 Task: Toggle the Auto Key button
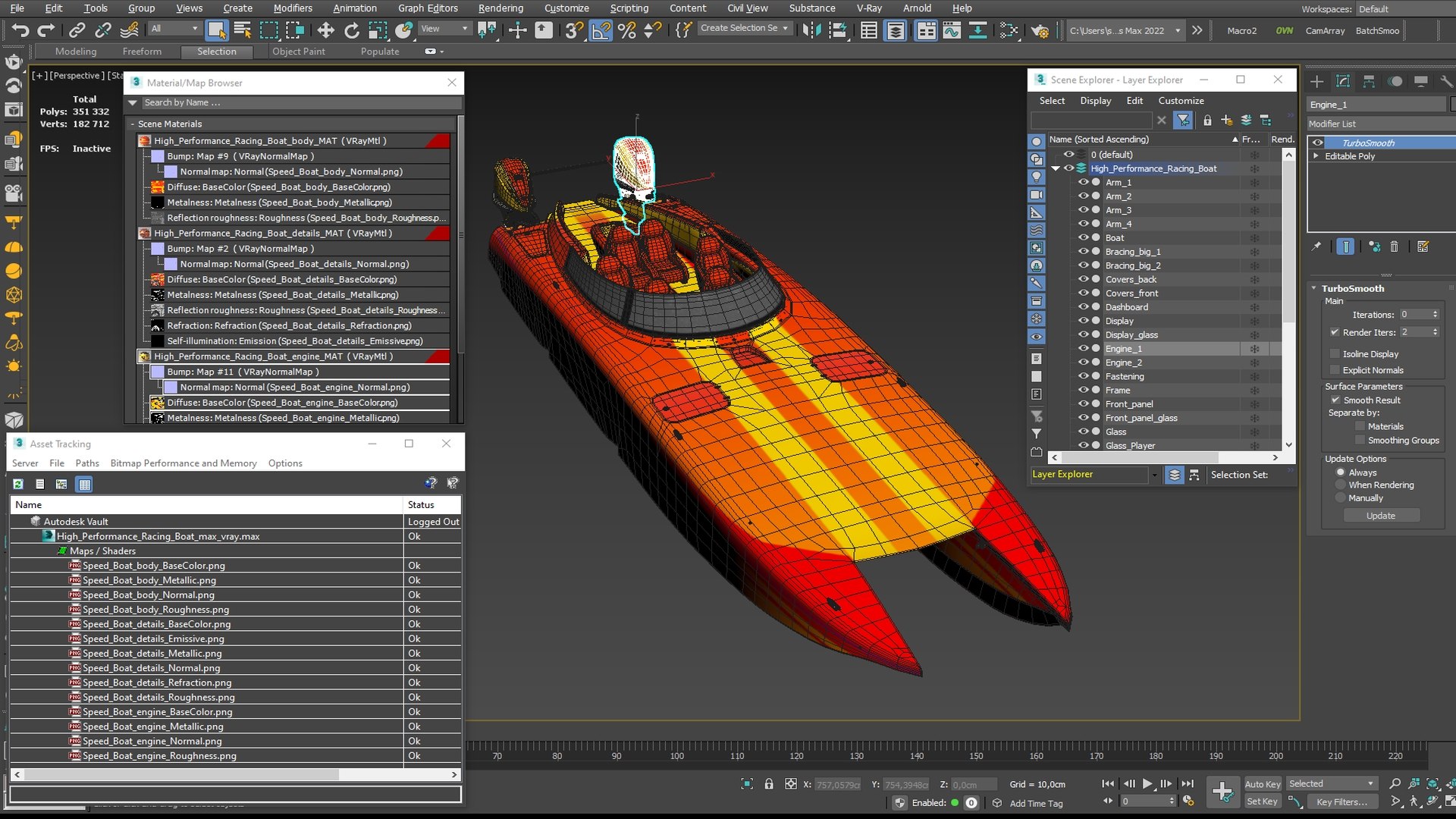1263,784
